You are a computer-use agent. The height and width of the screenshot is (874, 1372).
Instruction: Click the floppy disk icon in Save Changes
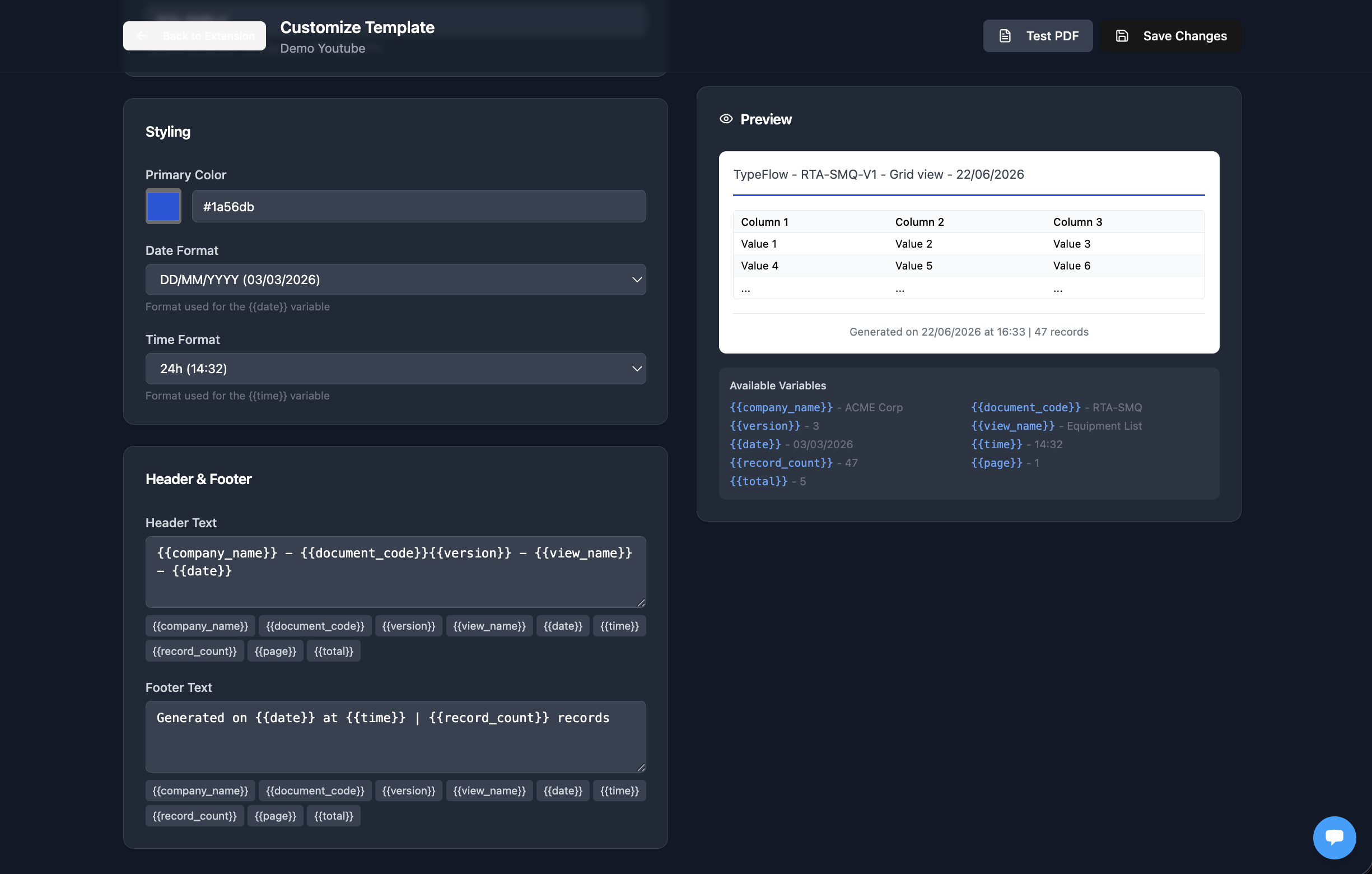click(x=1121, y=36)
